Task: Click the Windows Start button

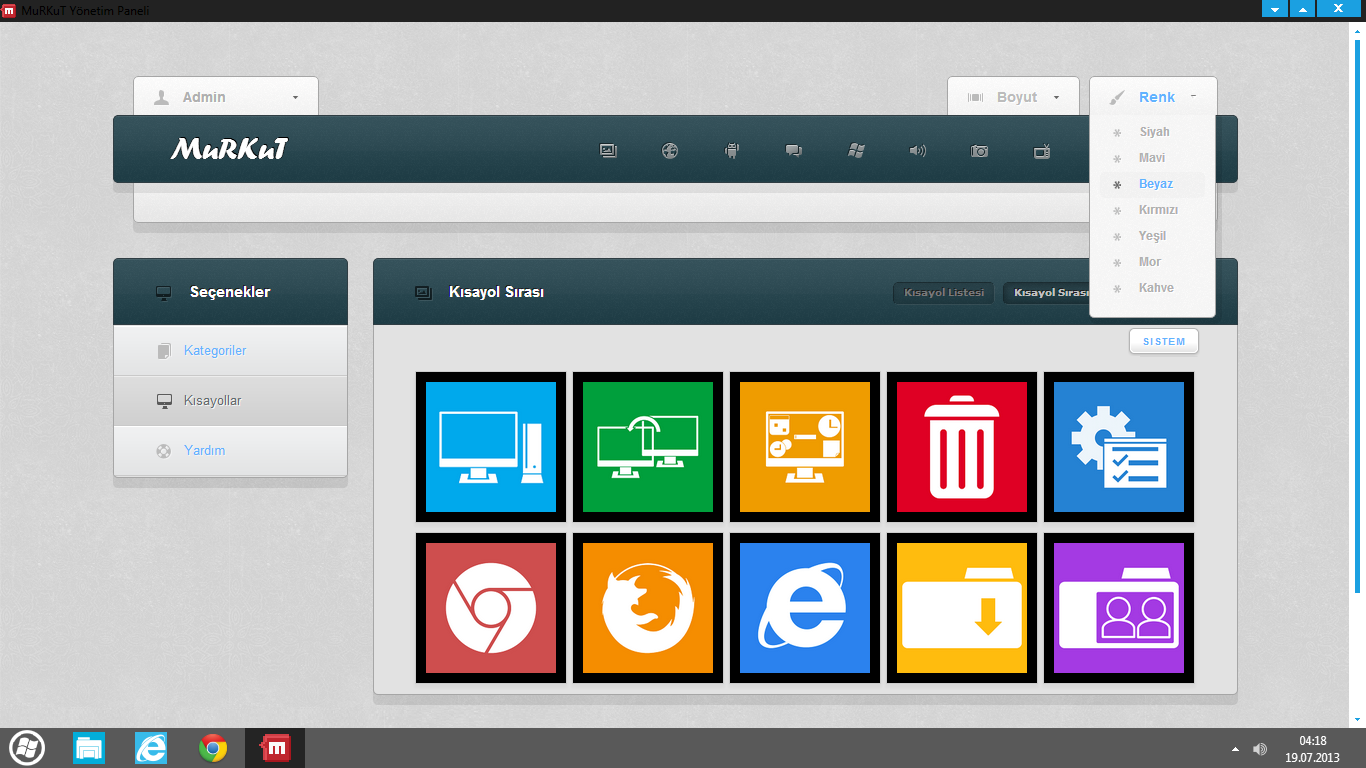Action: coord(27,748)
